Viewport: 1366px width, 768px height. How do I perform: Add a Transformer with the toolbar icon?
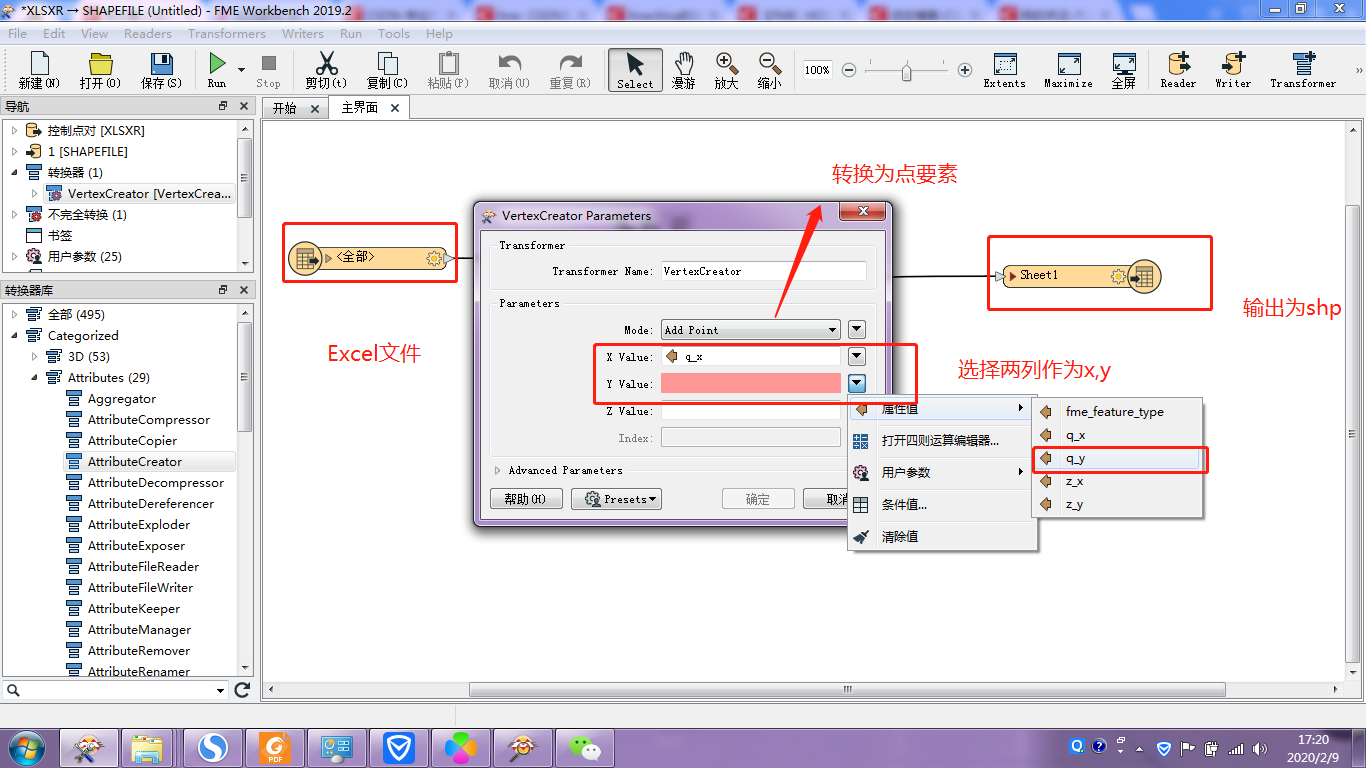click(1303, 64)
